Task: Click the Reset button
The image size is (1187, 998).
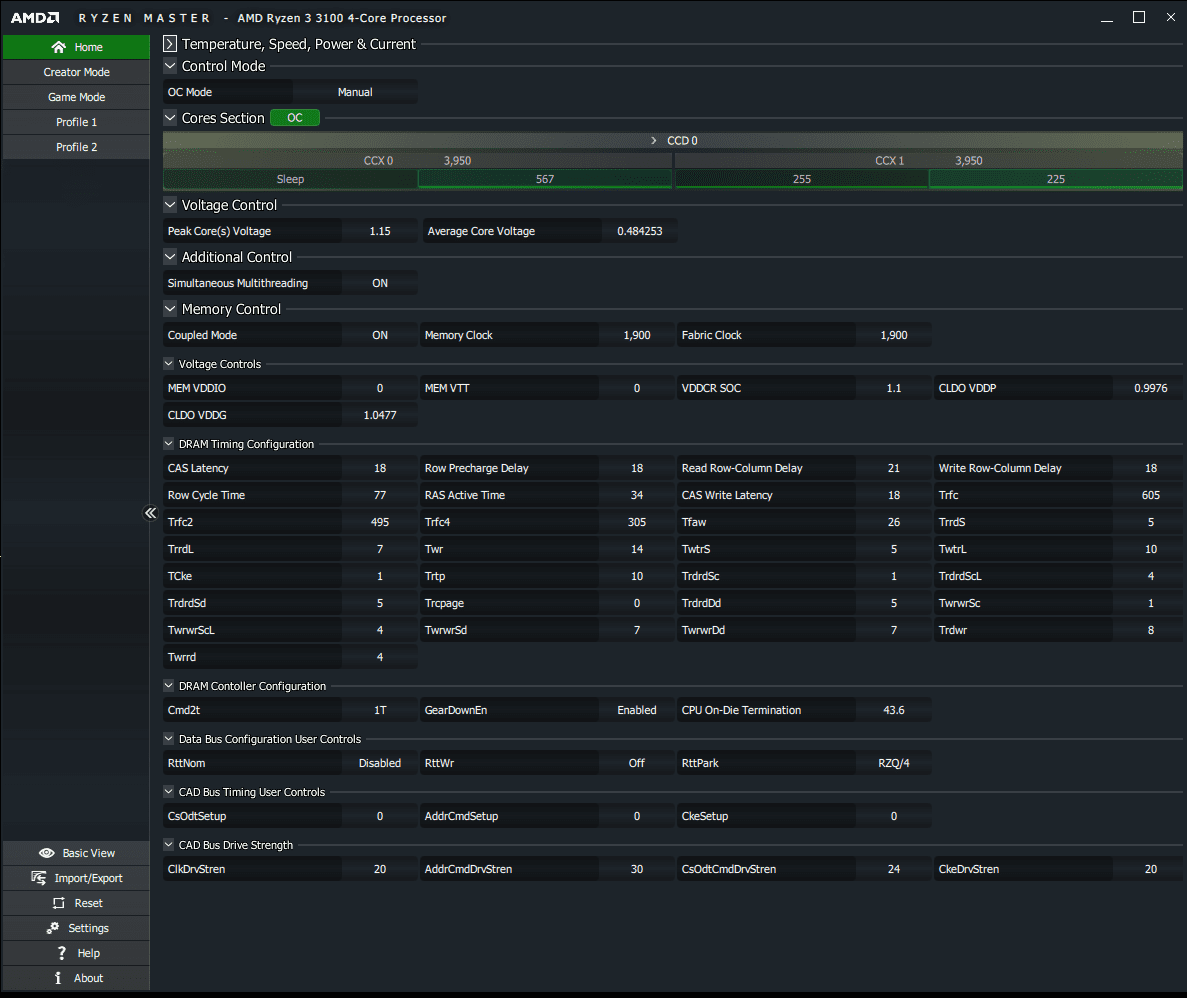Action: tap(76, 903)
